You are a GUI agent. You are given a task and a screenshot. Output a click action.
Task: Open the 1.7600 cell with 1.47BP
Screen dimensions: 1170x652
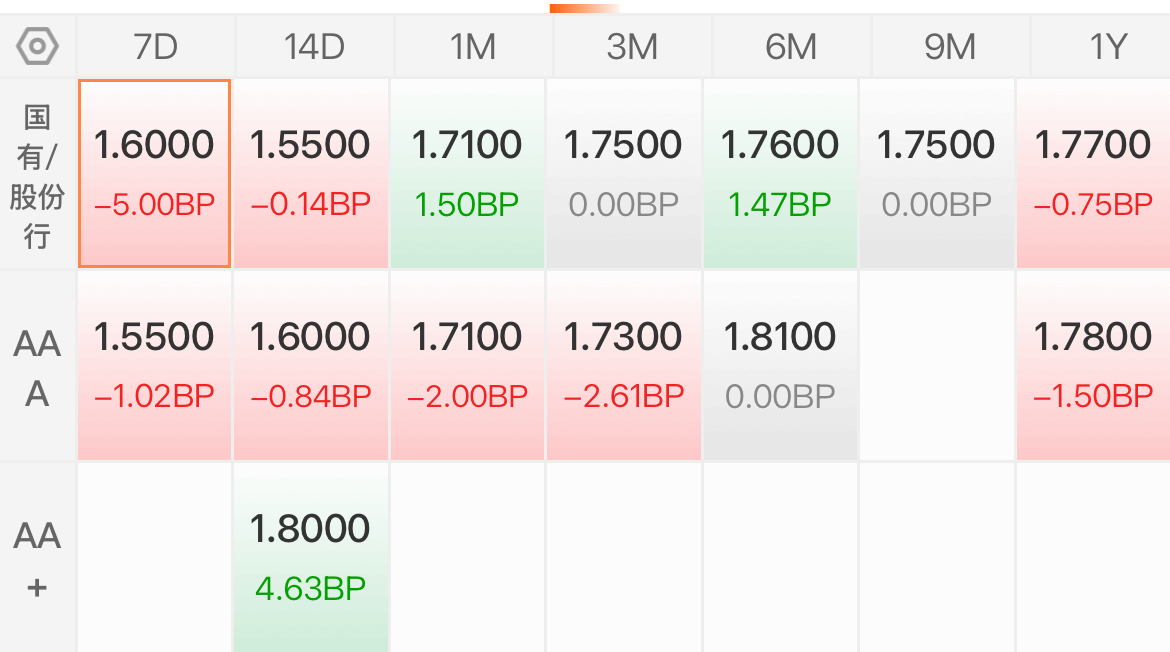point(780,174)
